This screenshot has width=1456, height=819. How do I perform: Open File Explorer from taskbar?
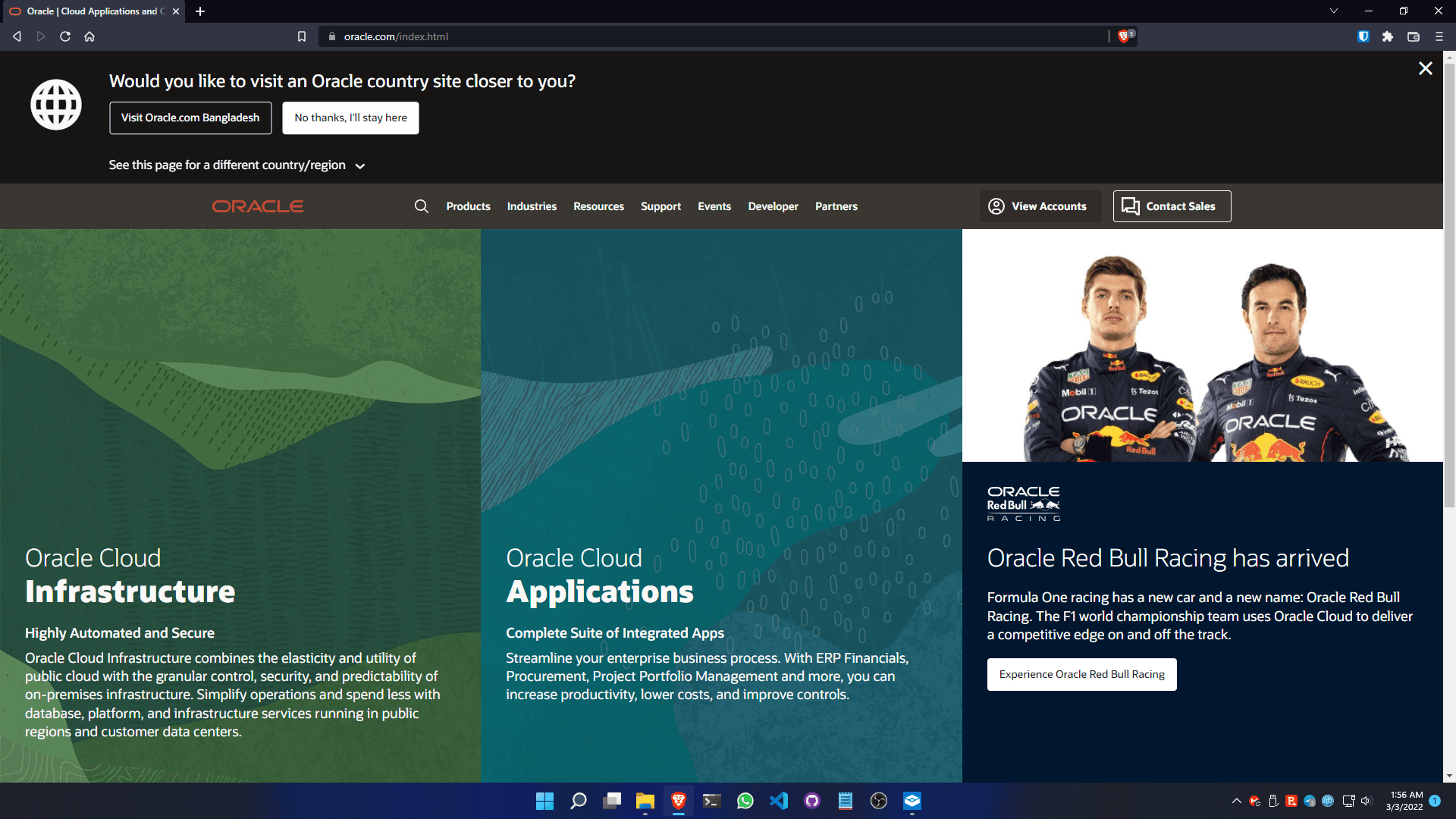click(x=645, y=801)
